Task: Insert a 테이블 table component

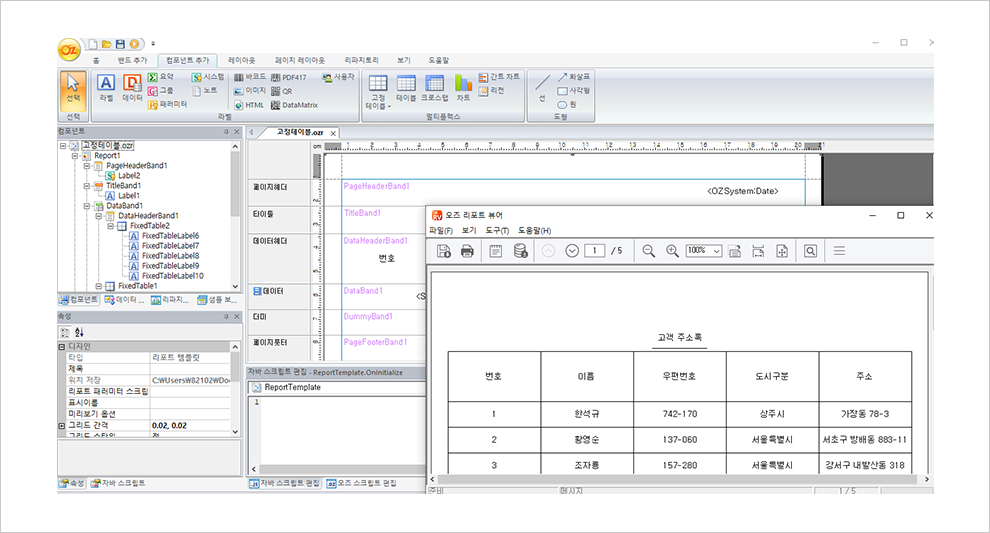Action: (x=406, y=88)
